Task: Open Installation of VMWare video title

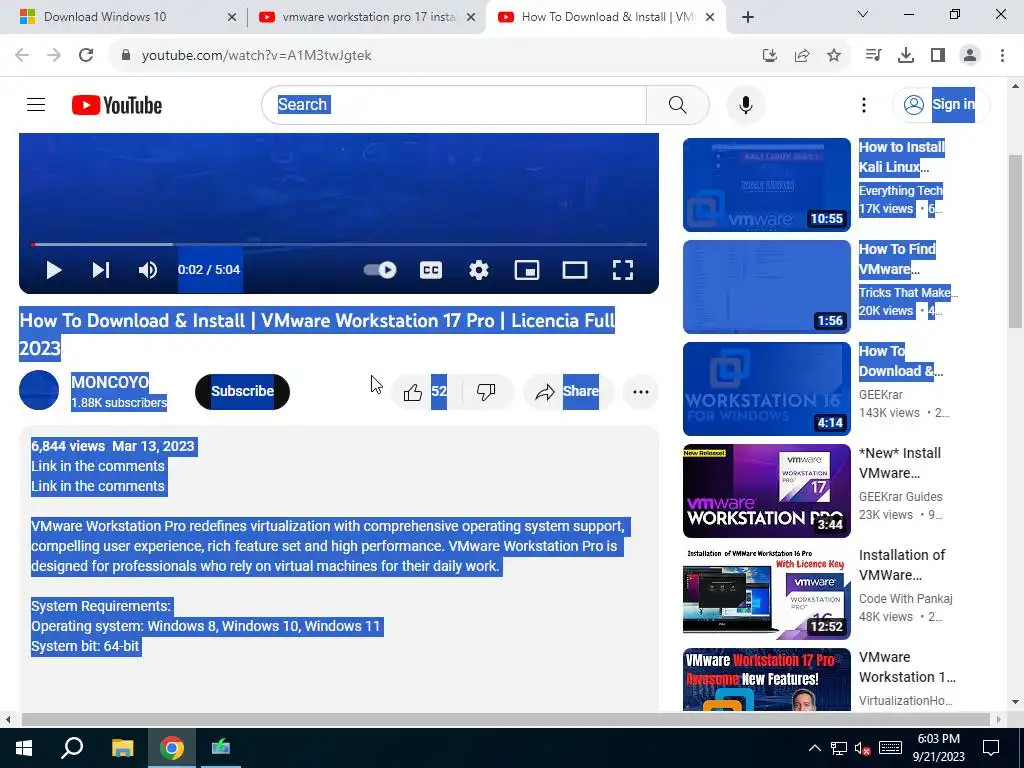Action: [x=902, y=565]
